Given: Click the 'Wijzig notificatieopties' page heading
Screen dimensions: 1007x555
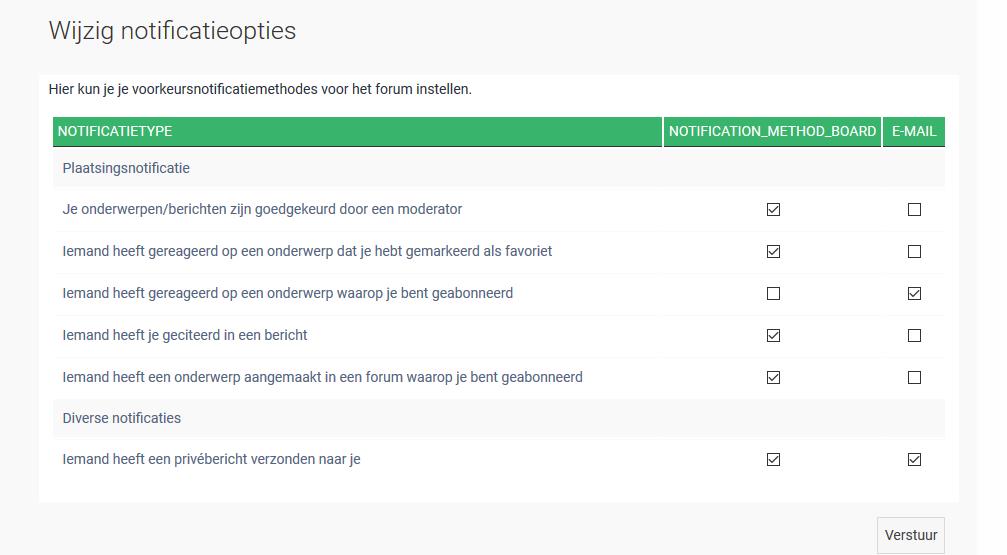Looking at the screenshot, I should [x=172, y=31].
